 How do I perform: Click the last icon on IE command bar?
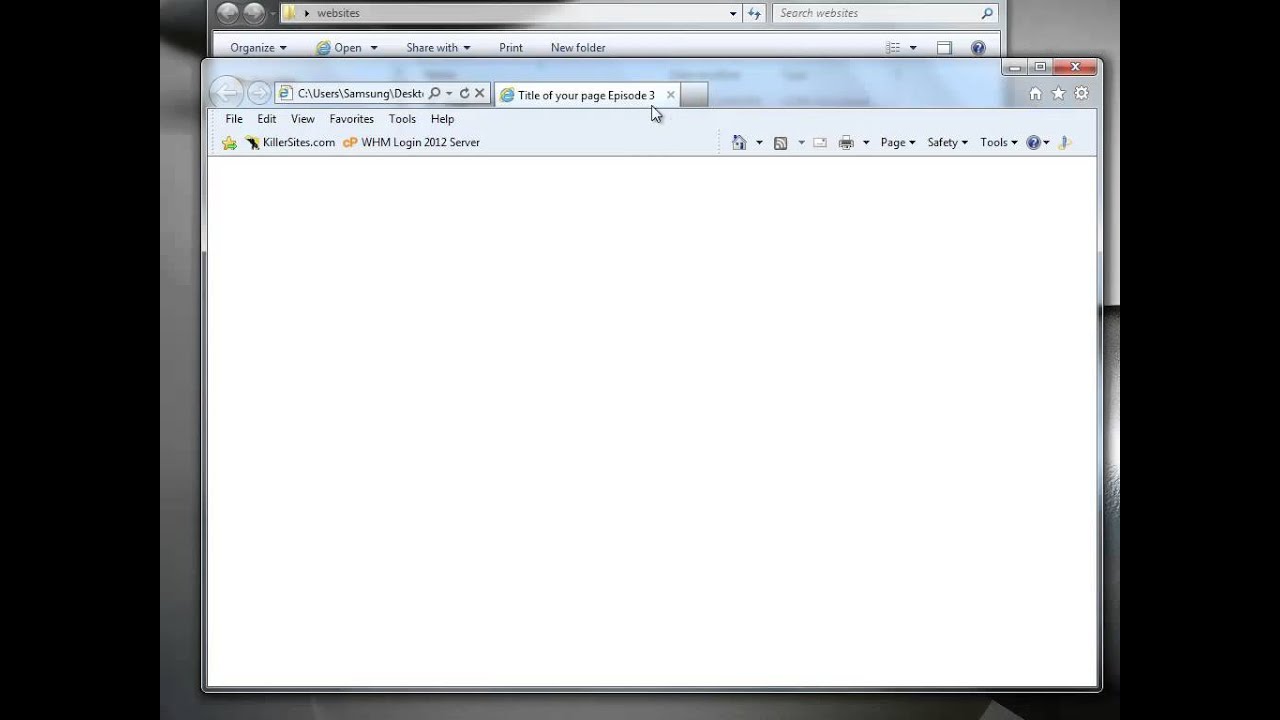coord(1065,143)
